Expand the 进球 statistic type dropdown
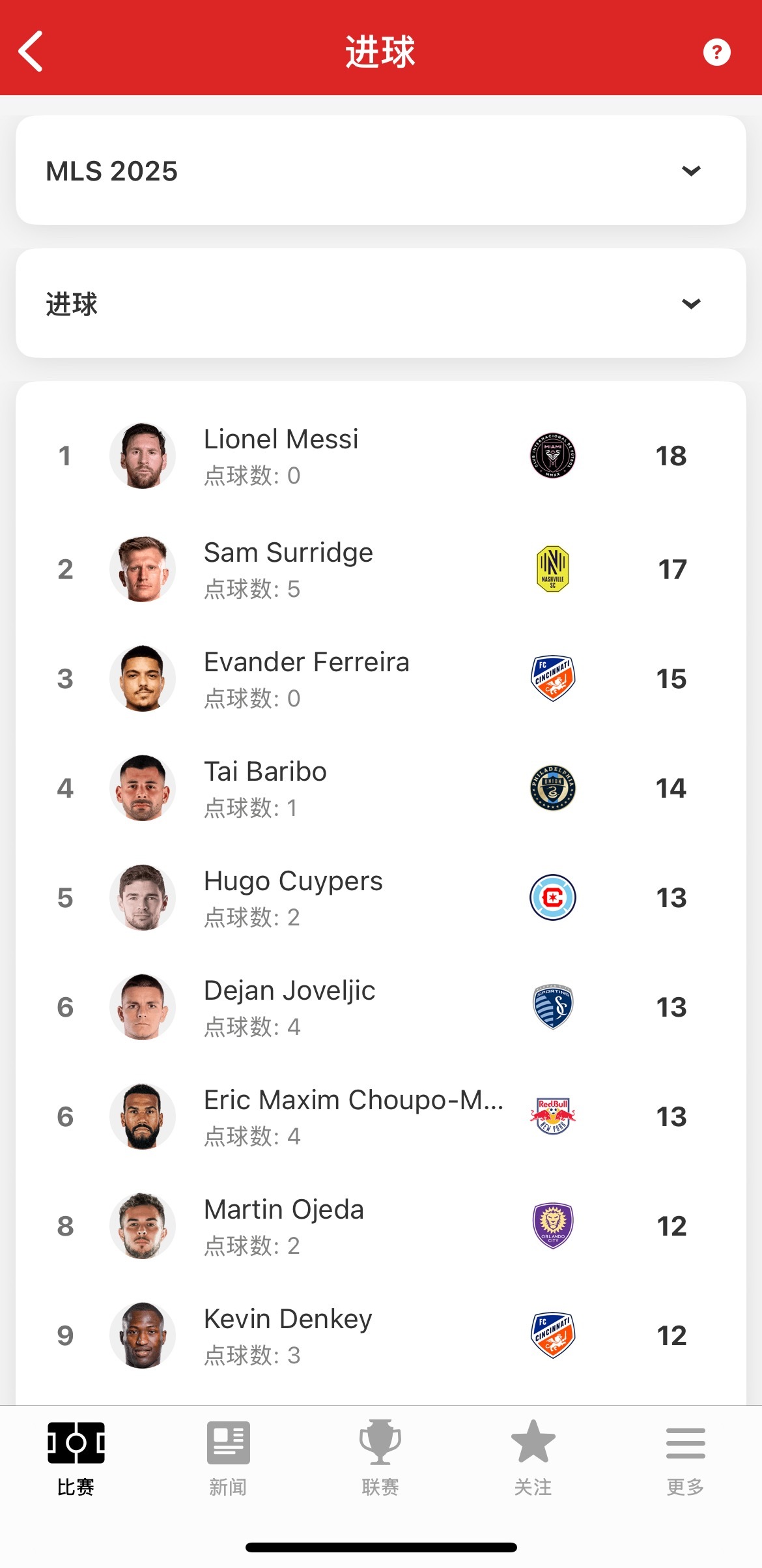 pos(381,304)
